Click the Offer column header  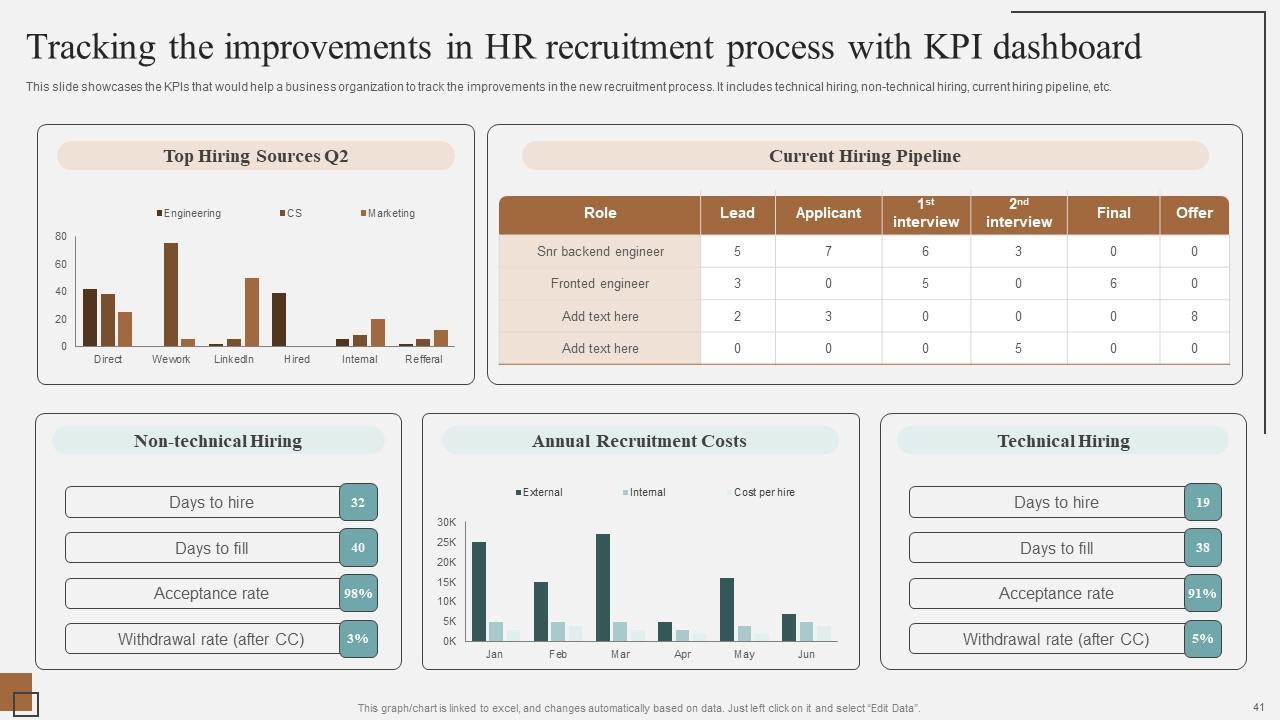tap(1194, 213)
